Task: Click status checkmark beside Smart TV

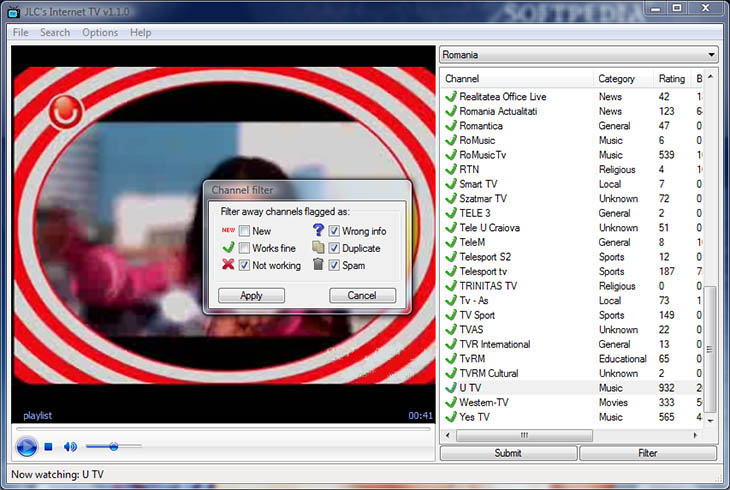Action: pyautogui.click(x=451, y=184)
